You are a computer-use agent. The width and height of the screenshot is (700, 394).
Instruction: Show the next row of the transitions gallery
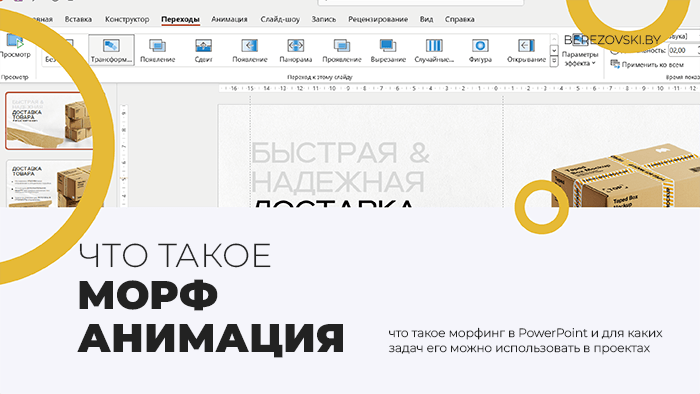(x=554, y=50)
